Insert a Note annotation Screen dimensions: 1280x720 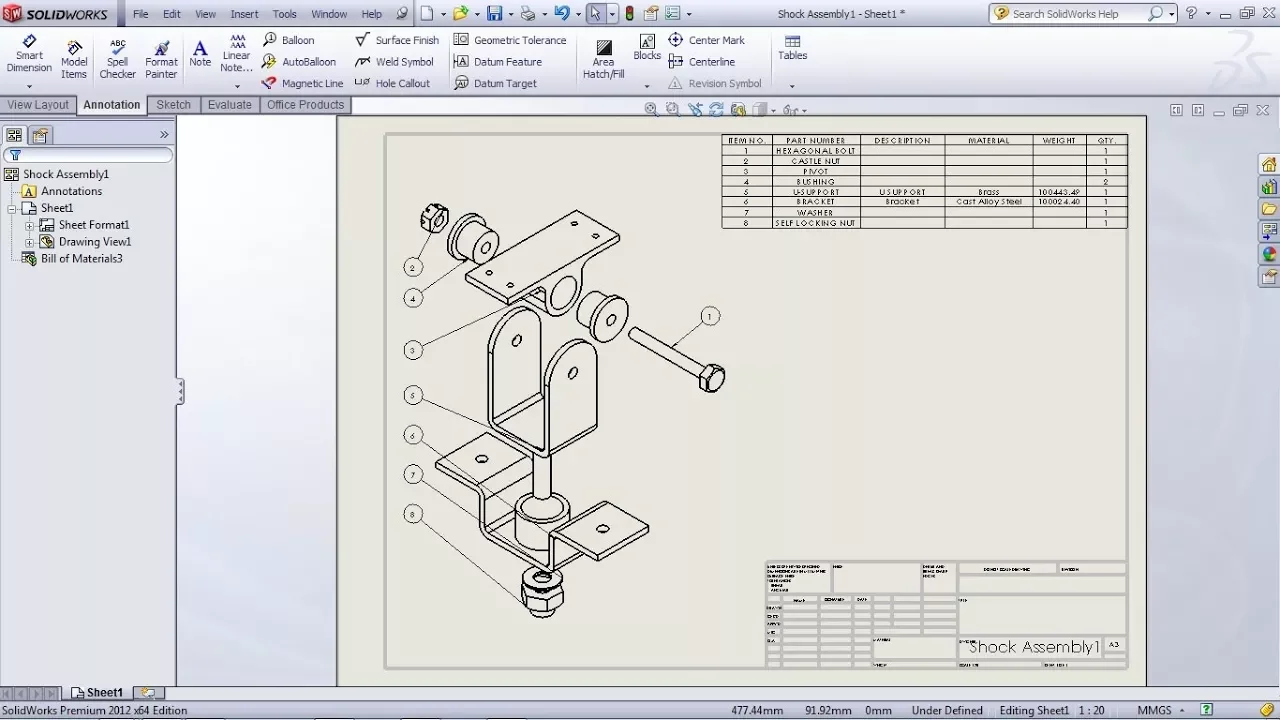point(200,54)
